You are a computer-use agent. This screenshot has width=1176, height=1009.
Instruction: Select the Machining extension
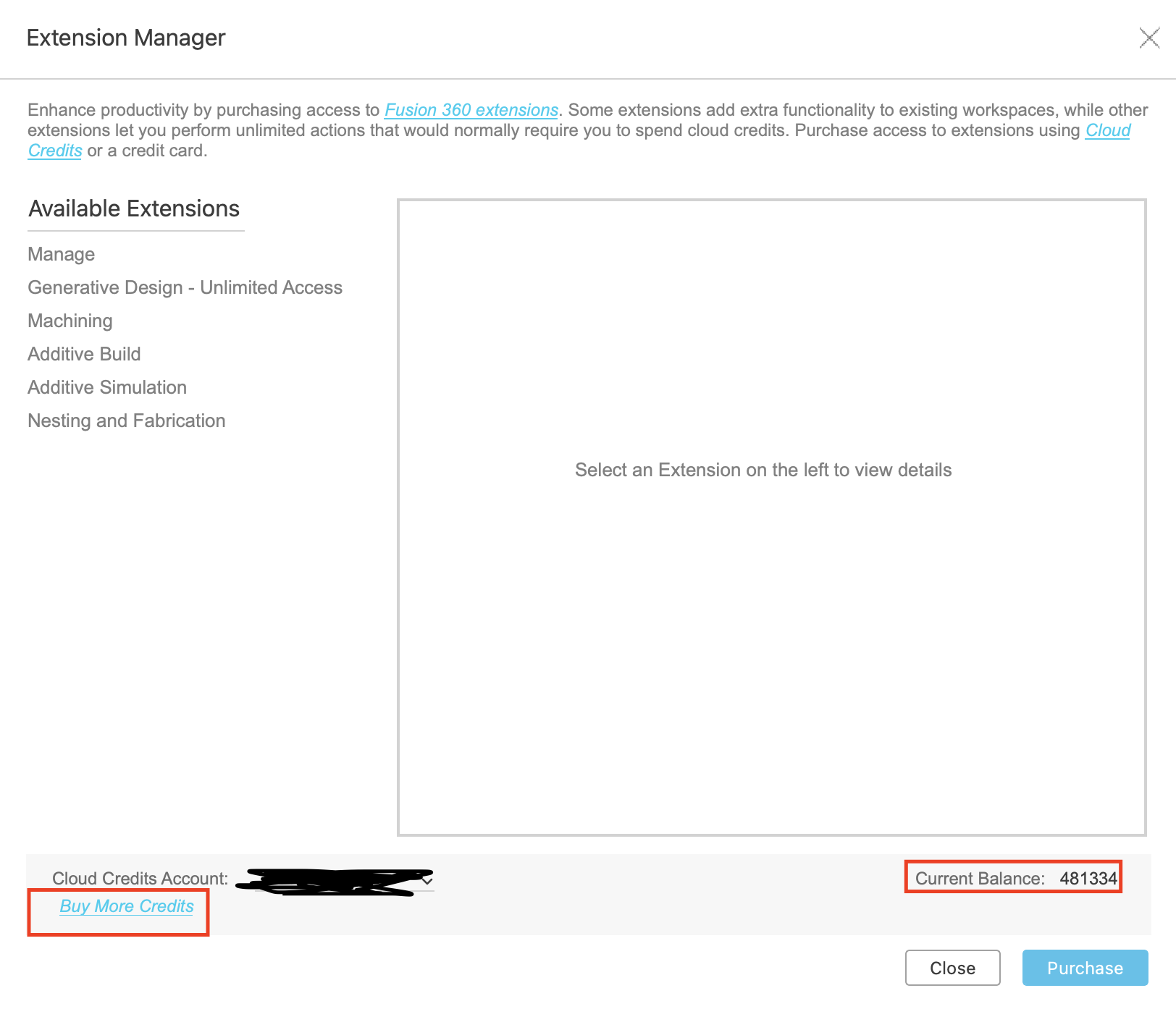click(70, 321)
